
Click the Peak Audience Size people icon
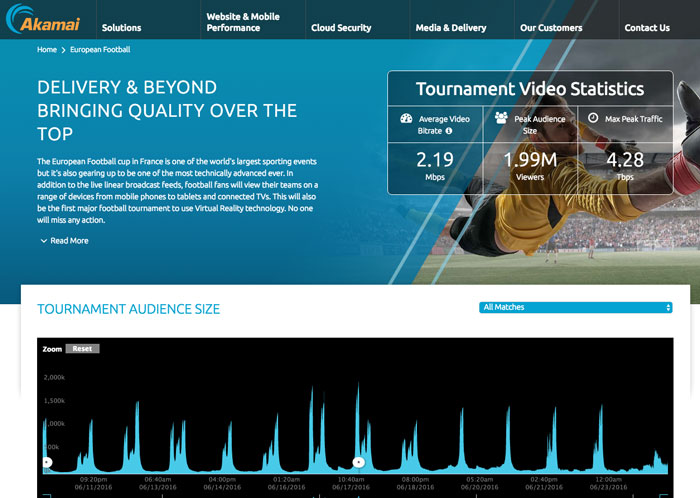[x=501, y=118]
